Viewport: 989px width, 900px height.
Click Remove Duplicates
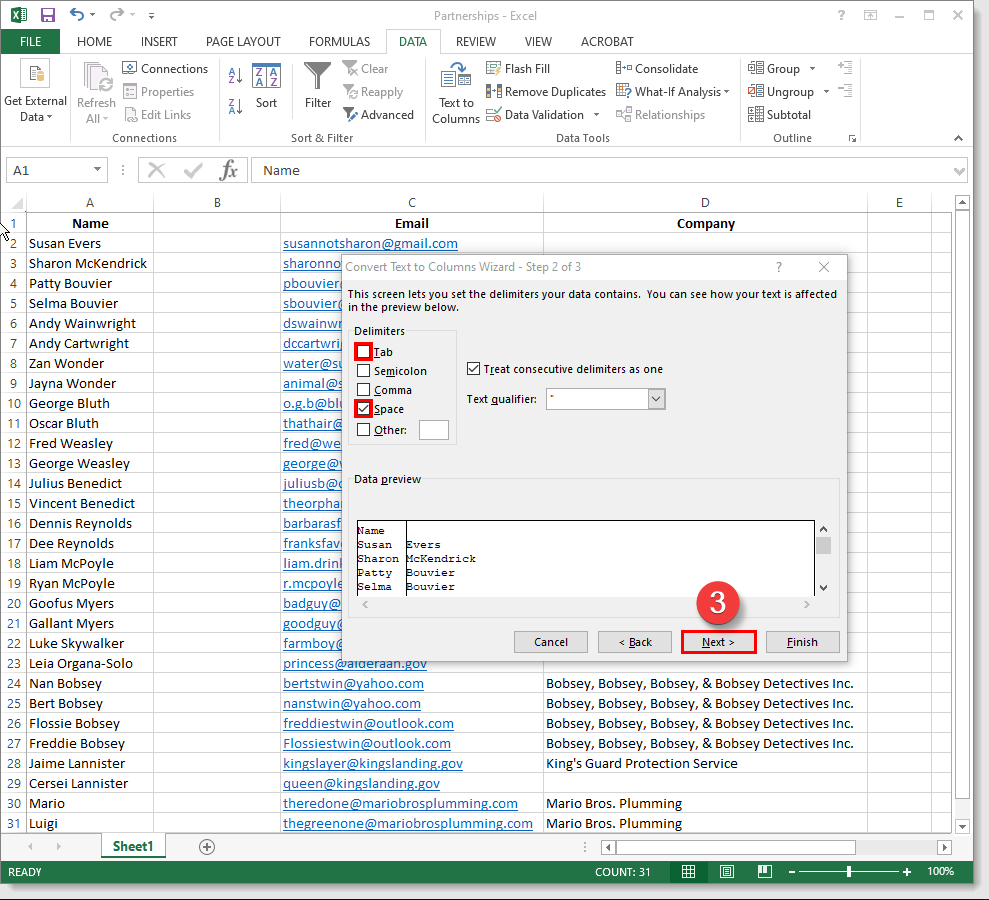(x=546, y=91)
